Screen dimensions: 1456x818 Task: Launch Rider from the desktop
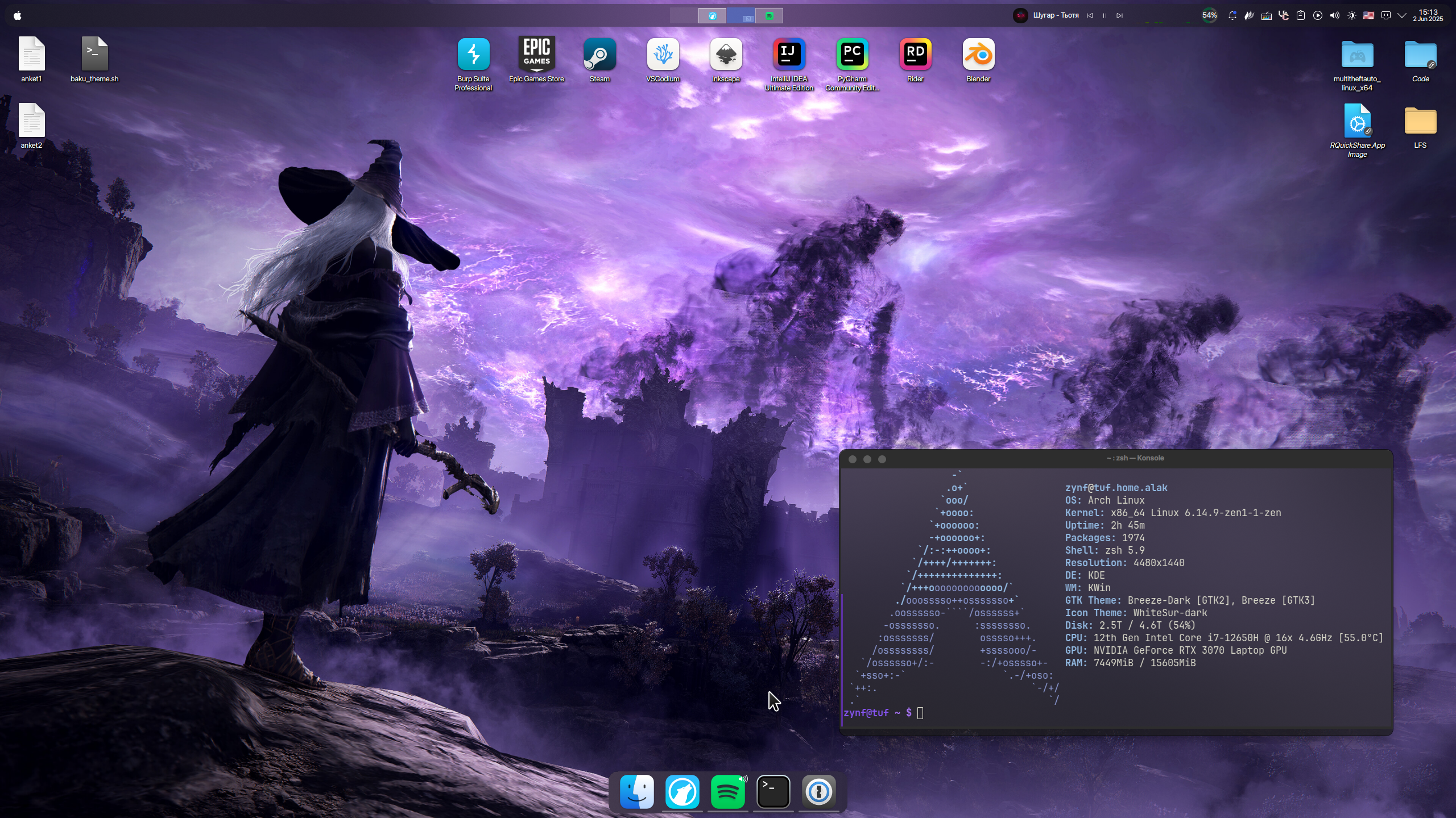click(x=915, y=55)
